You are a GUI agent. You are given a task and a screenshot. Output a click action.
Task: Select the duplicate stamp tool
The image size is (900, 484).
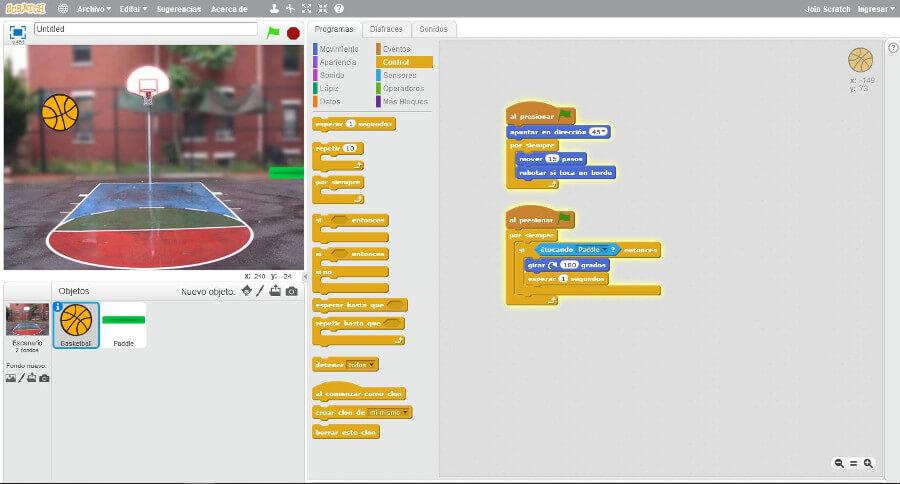[274, 9]
